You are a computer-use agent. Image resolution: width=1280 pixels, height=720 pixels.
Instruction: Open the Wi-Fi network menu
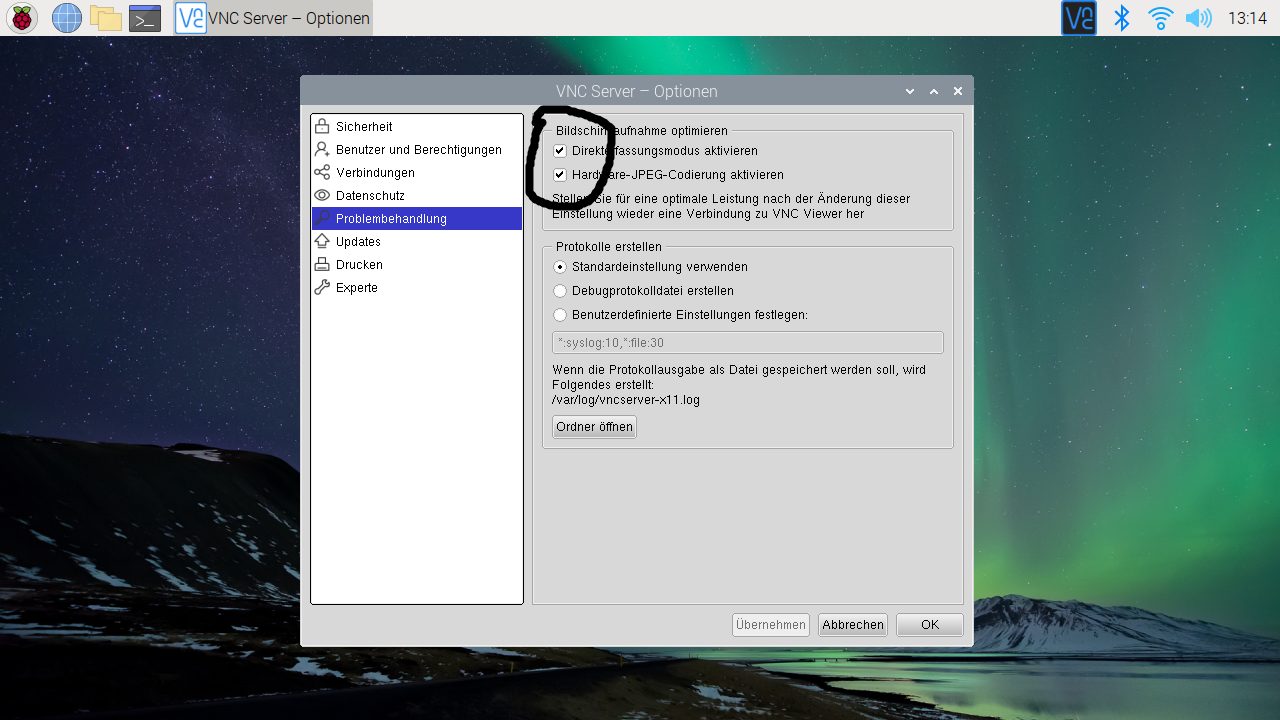(x=1160, y=18)
